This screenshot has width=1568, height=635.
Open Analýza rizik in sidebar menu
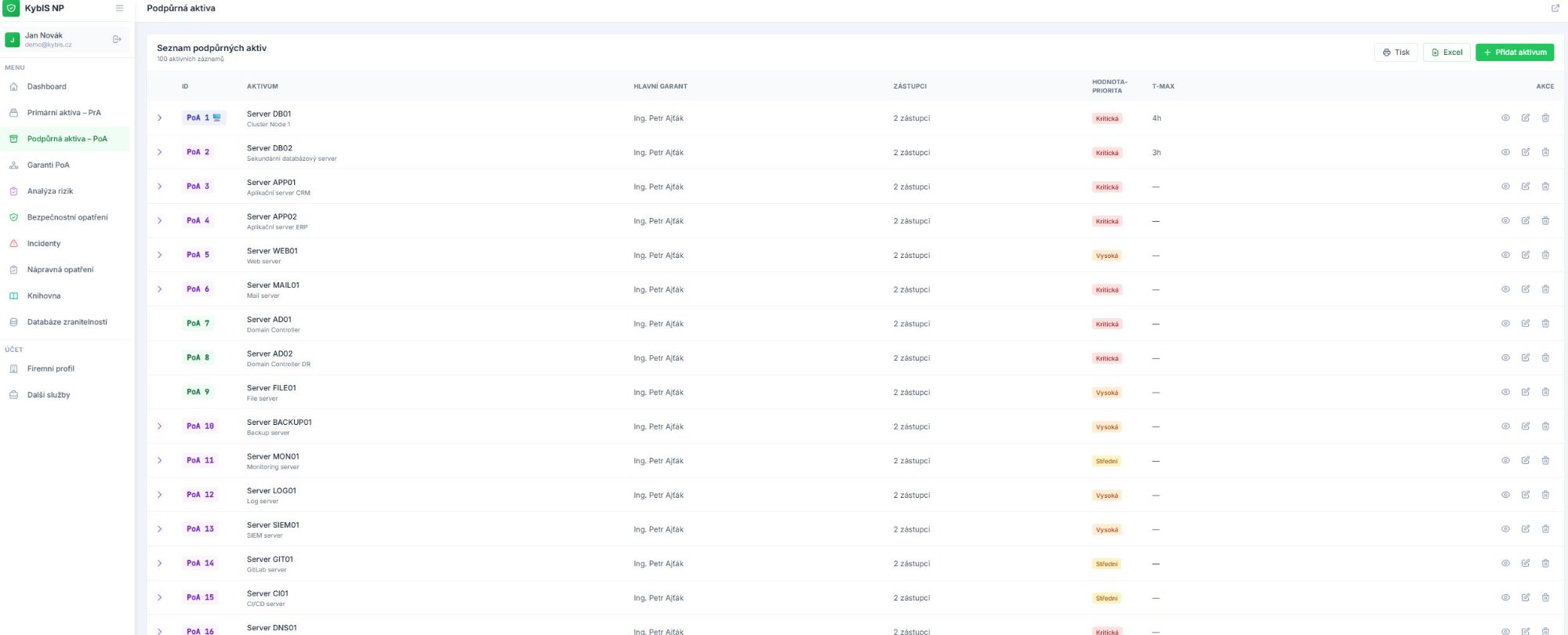click(50, 191)
